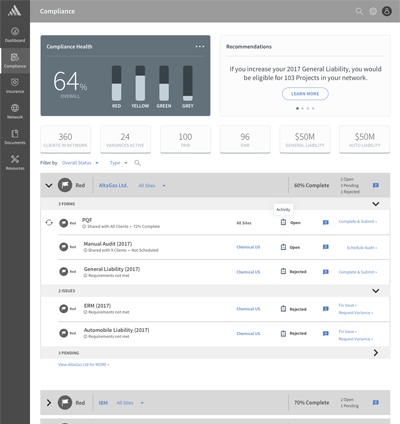This screenshot has width=400, height=424.
Task: Open the blue message flag for AltaGas Ltd.
Action: [376, 185]
